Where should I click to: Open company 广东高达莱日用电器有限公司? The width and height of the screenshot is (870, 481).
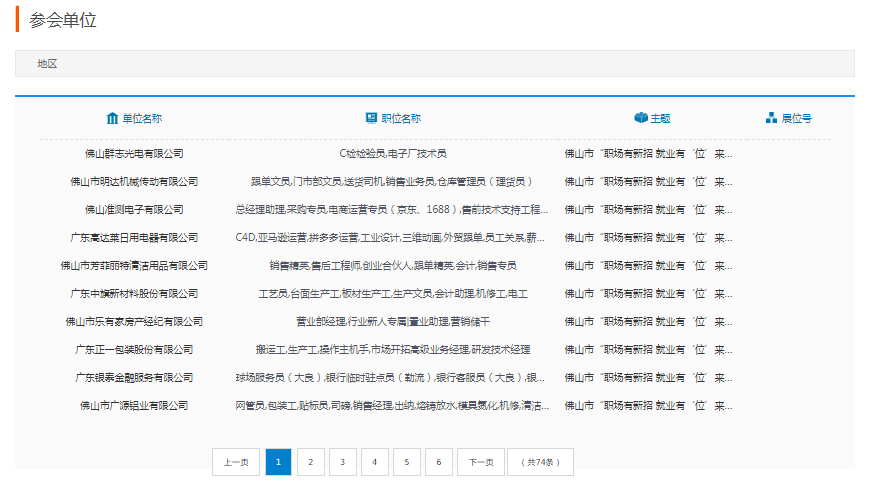[134, 237]
